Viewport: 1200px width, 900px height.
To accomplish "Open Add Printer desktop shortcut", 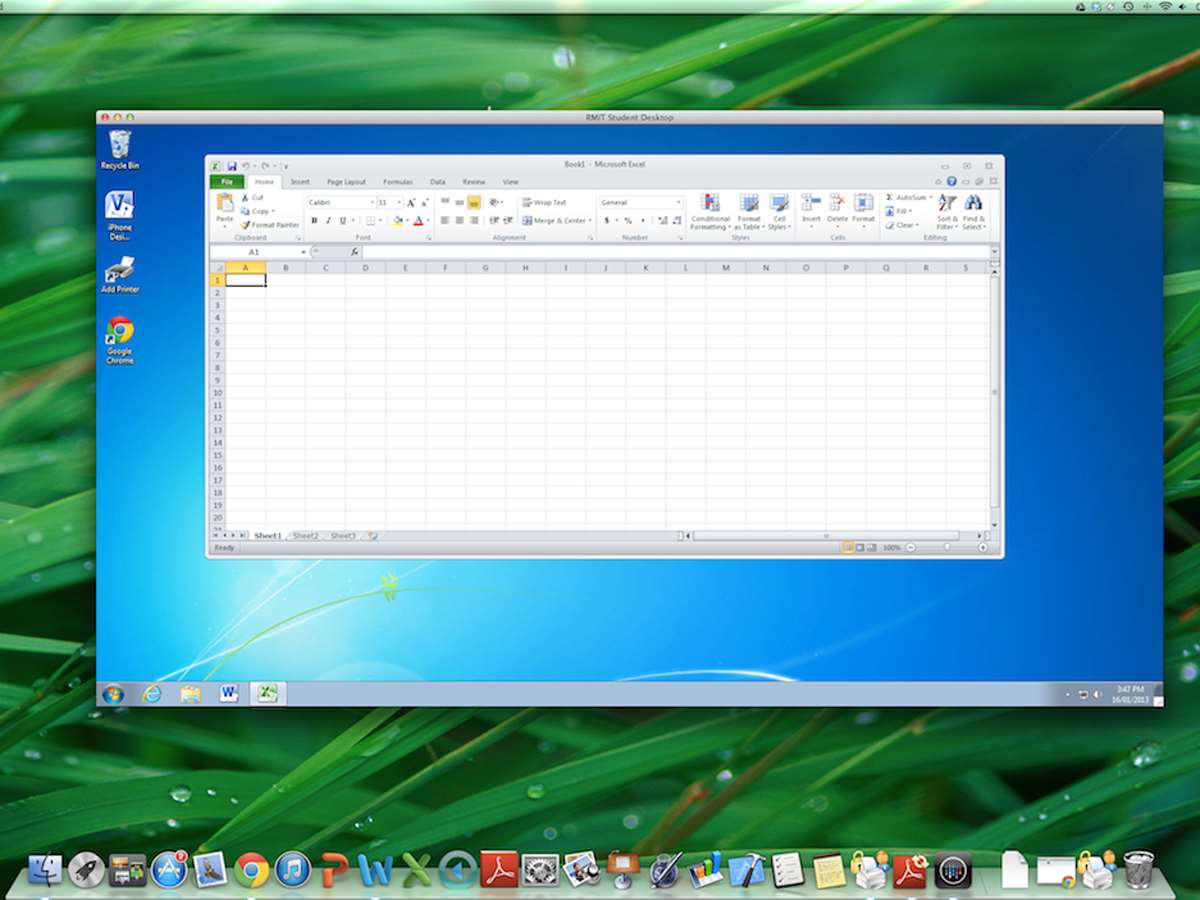I will pos(120,275).
